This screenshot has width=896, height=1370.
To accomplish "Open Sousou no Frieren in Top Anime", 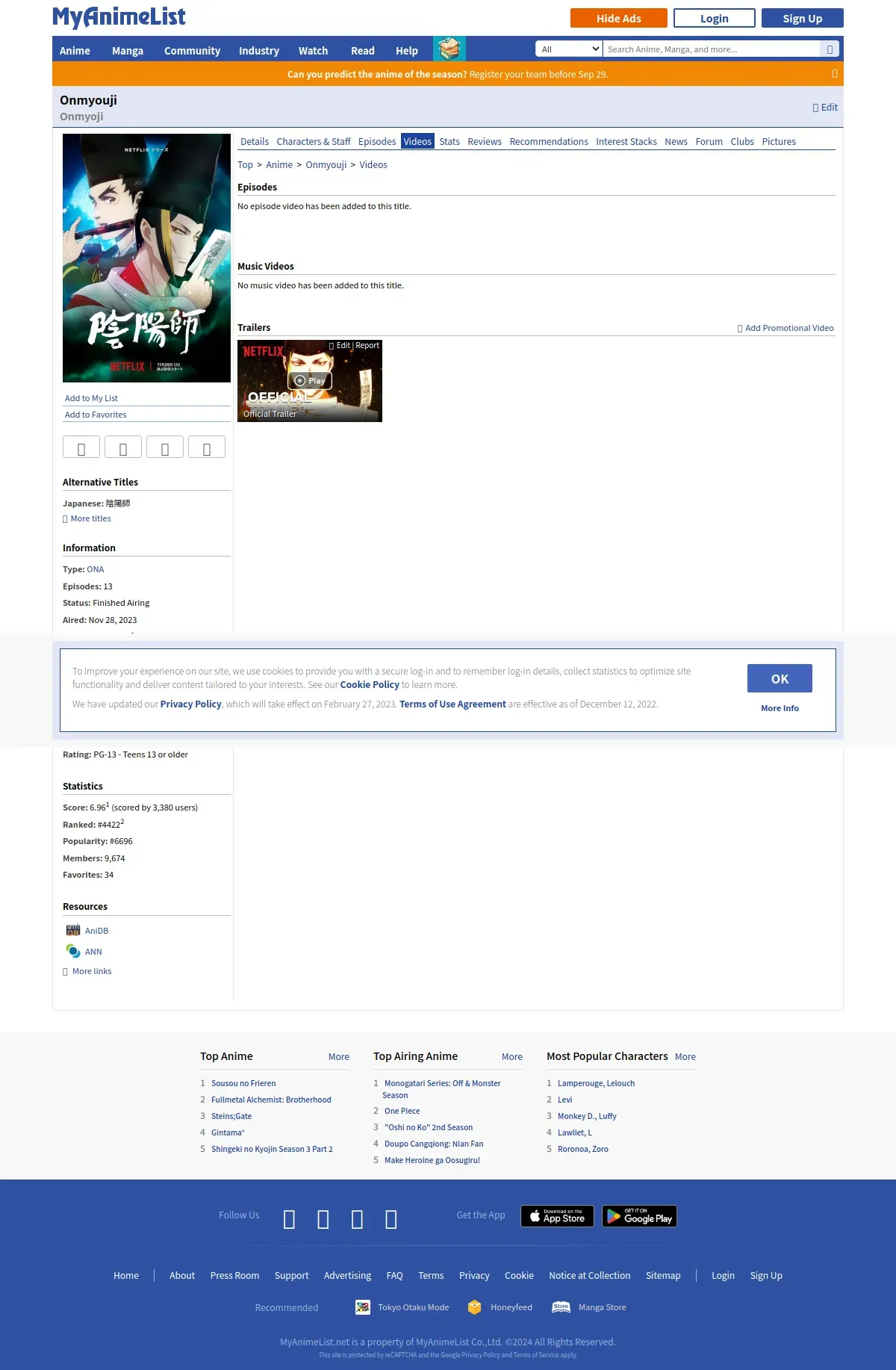I will coord(243,1083).
